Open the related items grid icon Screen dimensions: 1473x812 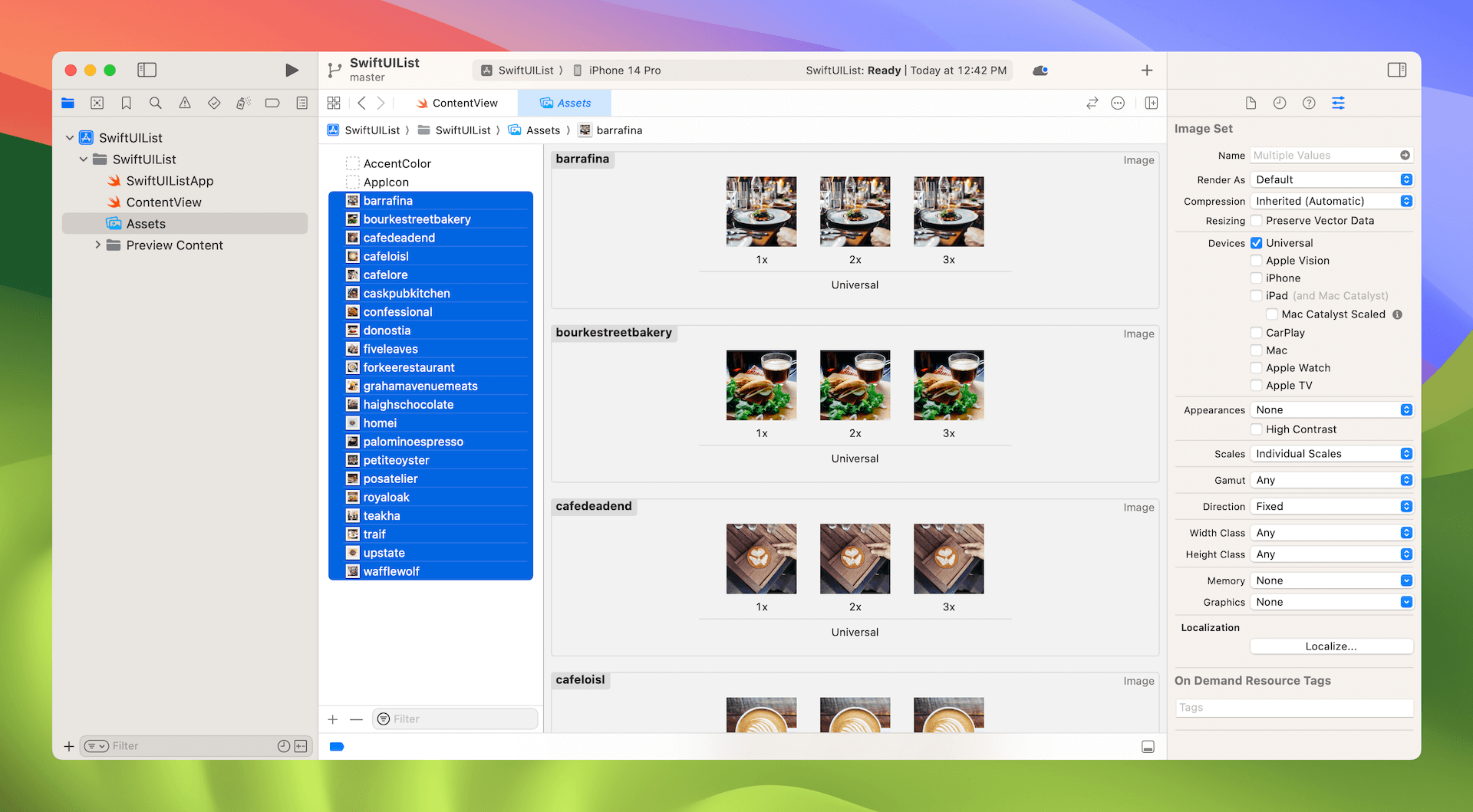pyautogui.click(x=334, y=103)
